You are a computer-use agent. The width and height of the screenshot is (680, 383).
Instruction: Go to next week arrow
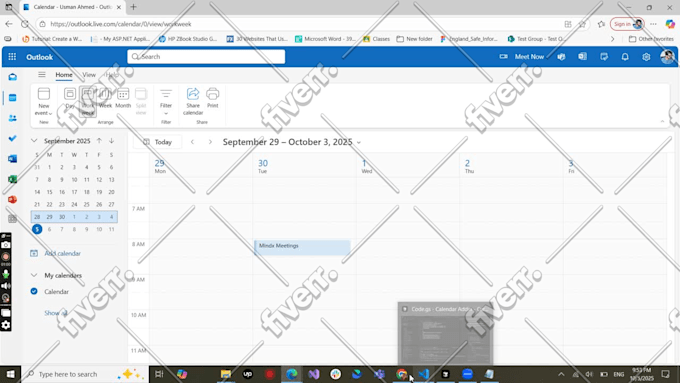tap(210, 142)
